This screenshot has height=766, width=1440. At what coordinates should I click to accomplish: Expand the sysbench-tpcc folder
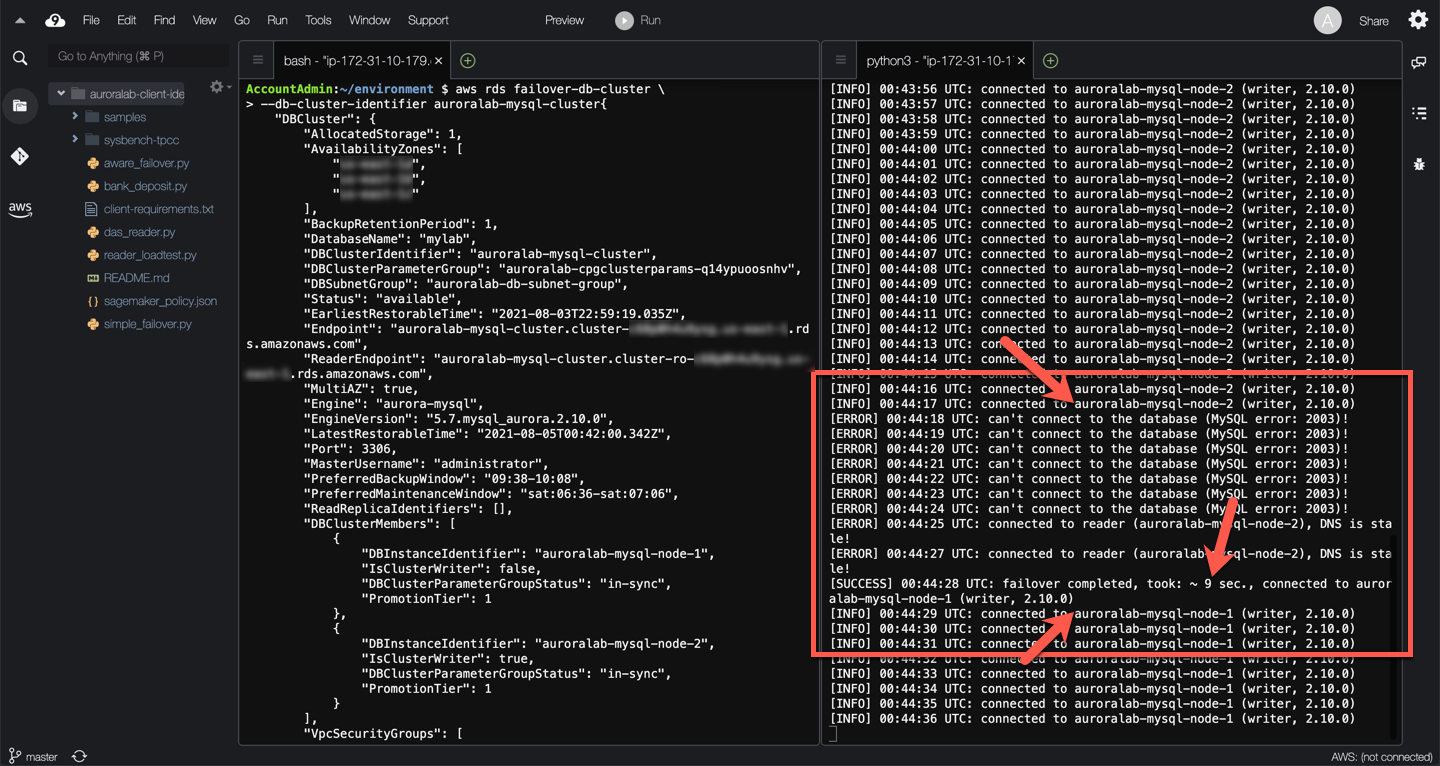pyautogui.click(x=75, y=140)
